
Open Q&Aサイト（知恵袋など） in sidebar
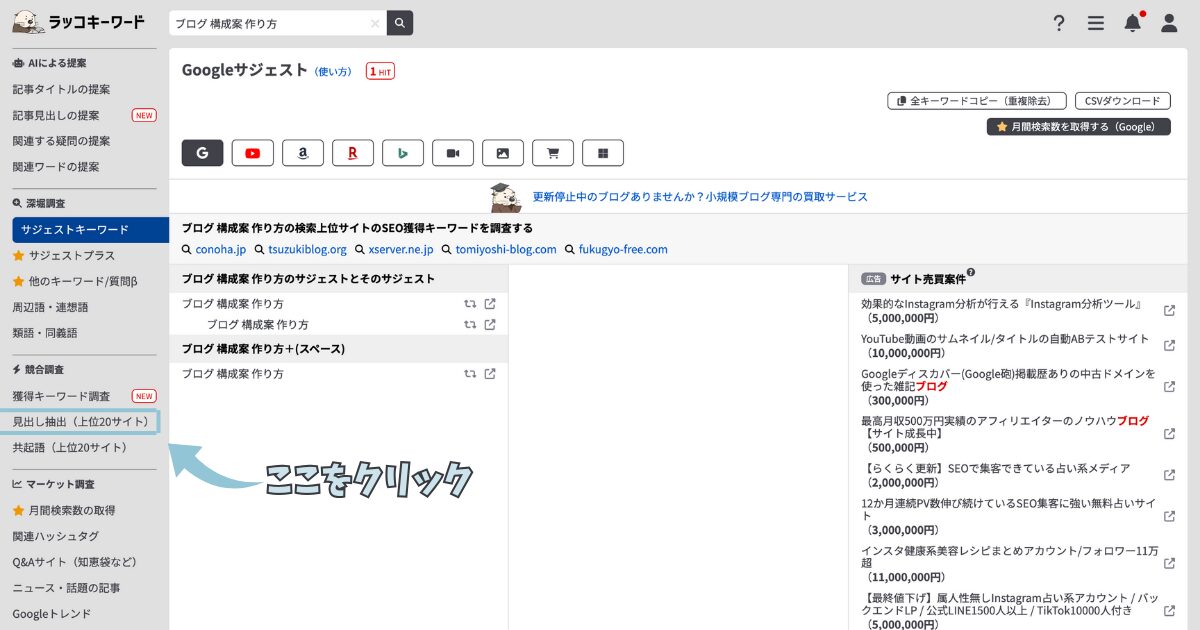[x=75, y=562]
